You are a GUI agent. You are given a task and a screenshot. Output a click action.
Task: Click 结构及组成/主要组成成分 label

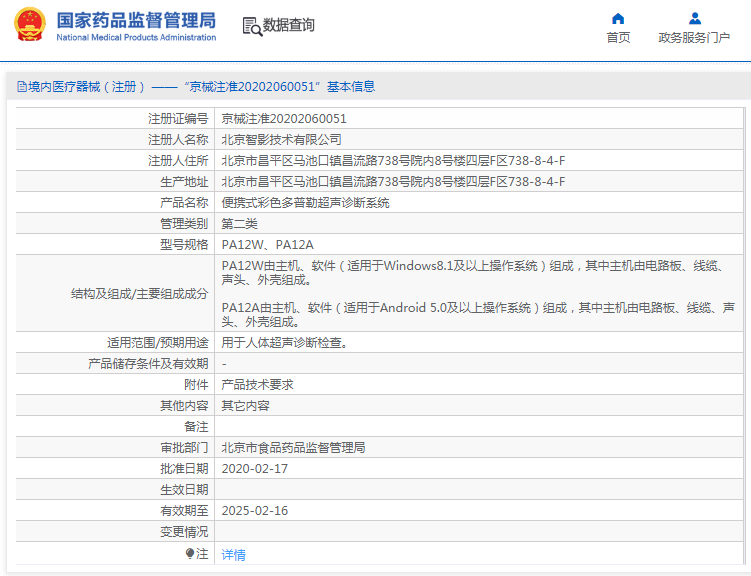139,294
